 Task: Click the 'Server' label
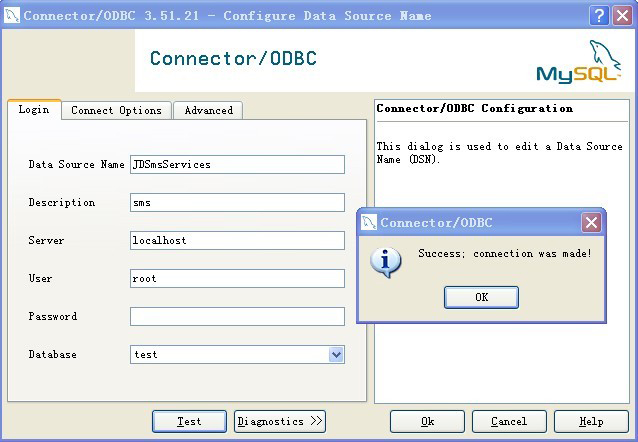[x=46, y=241]
